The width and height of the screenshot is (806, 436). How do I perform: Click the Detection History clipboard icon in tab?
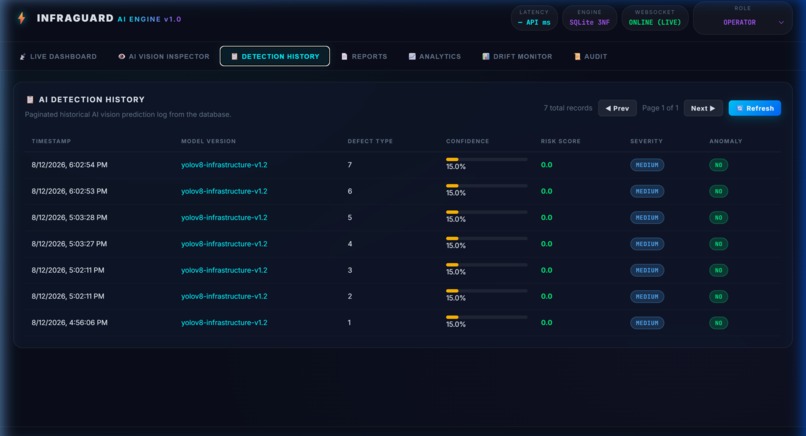click(234, 57)
